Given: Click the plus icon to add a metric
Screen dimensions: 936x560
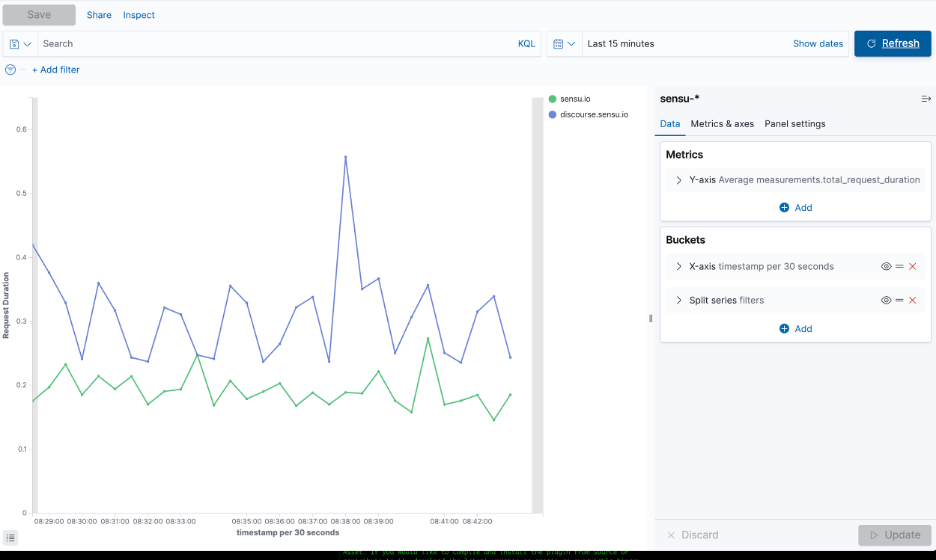Looking at the screenshot, I should click(x=784, y=208).
